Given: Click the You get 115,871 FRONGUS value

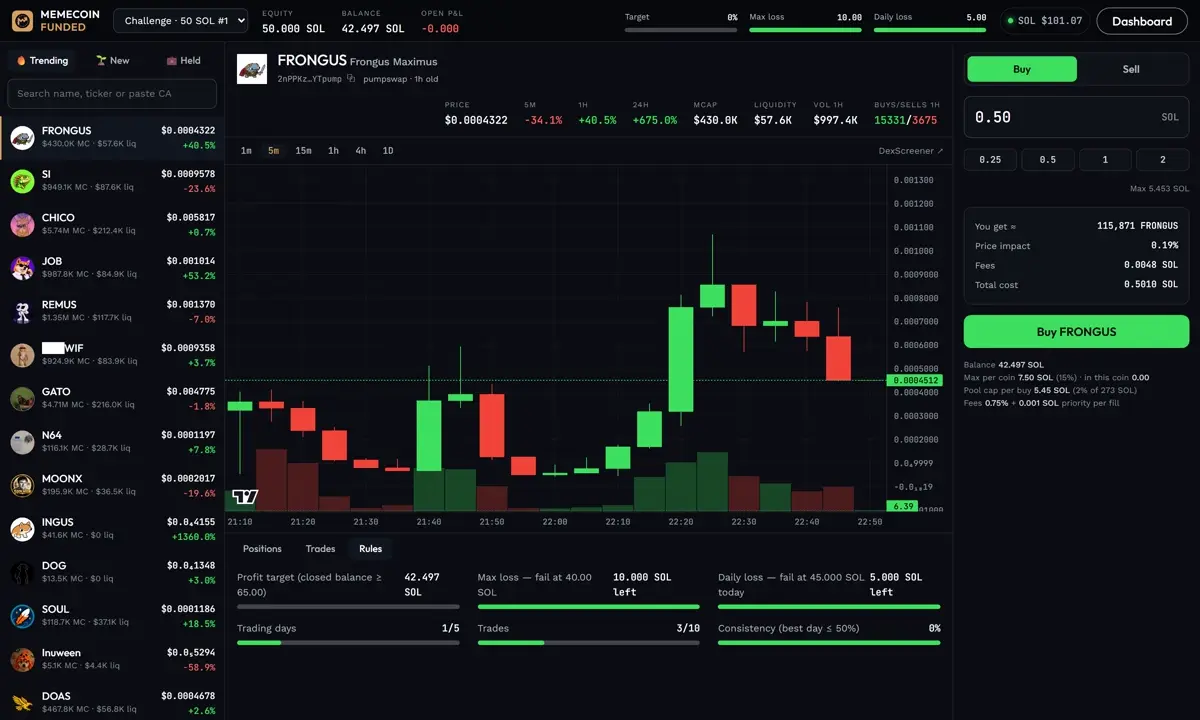Looking at the screenshot, I should (1137, 226).
